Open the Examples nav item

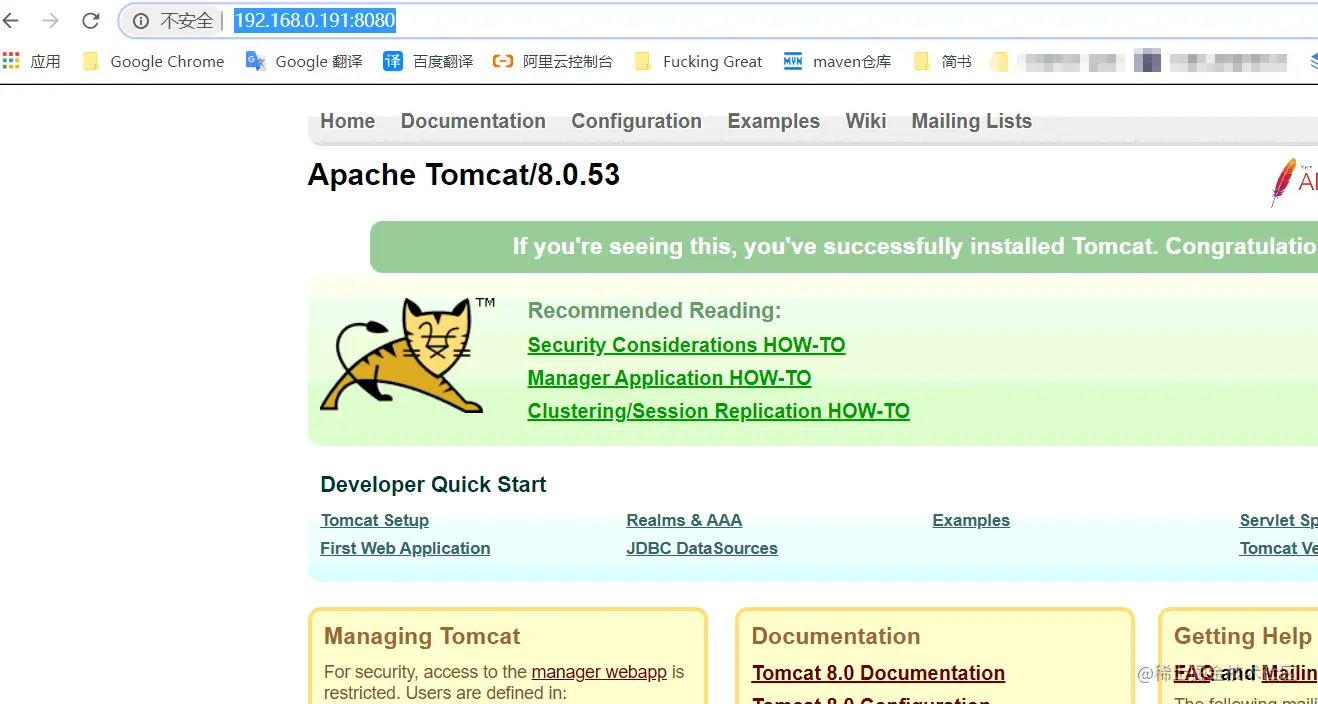pos(773,121)
